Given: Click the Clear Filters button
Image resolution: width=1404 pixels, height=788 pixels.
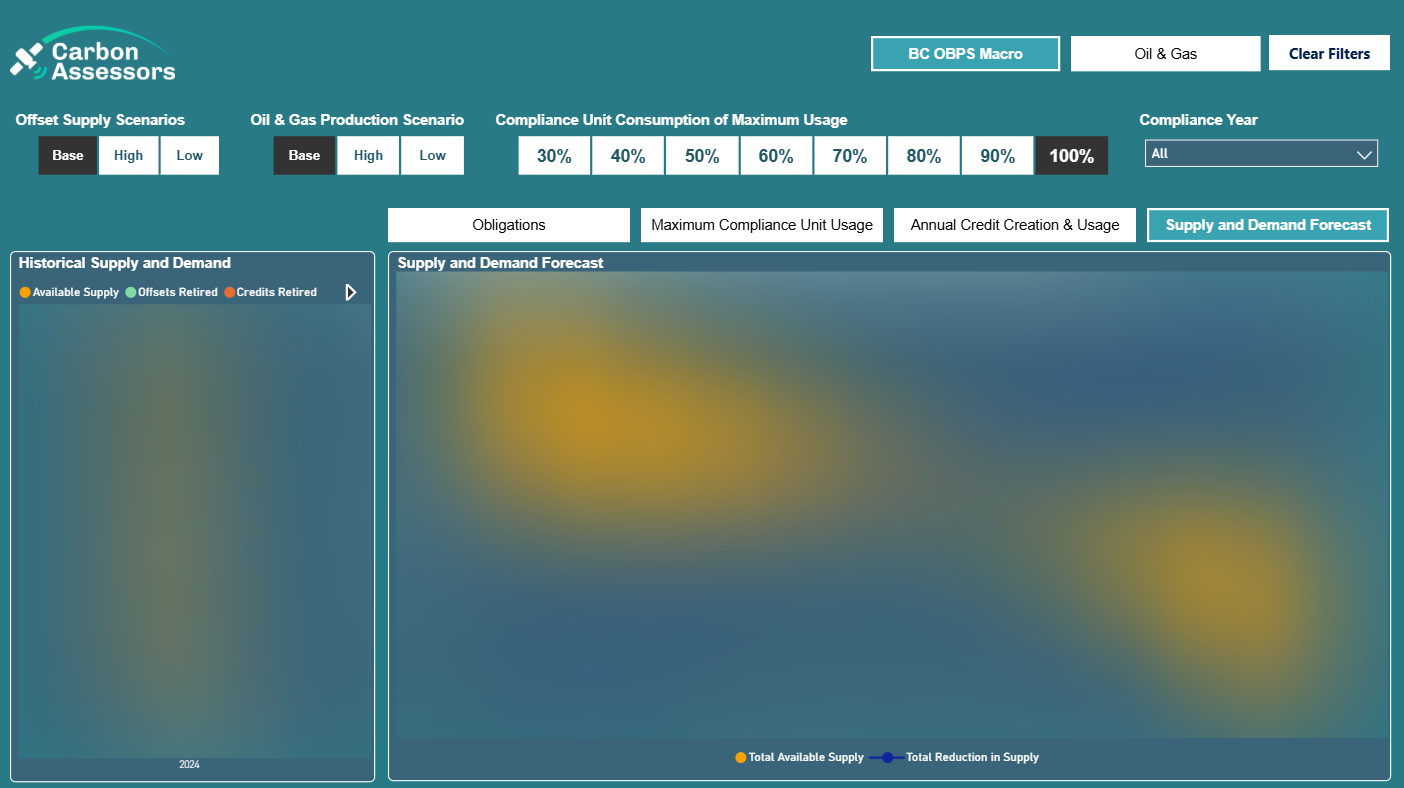Looking at the screenshot, I should point(1329,53).
